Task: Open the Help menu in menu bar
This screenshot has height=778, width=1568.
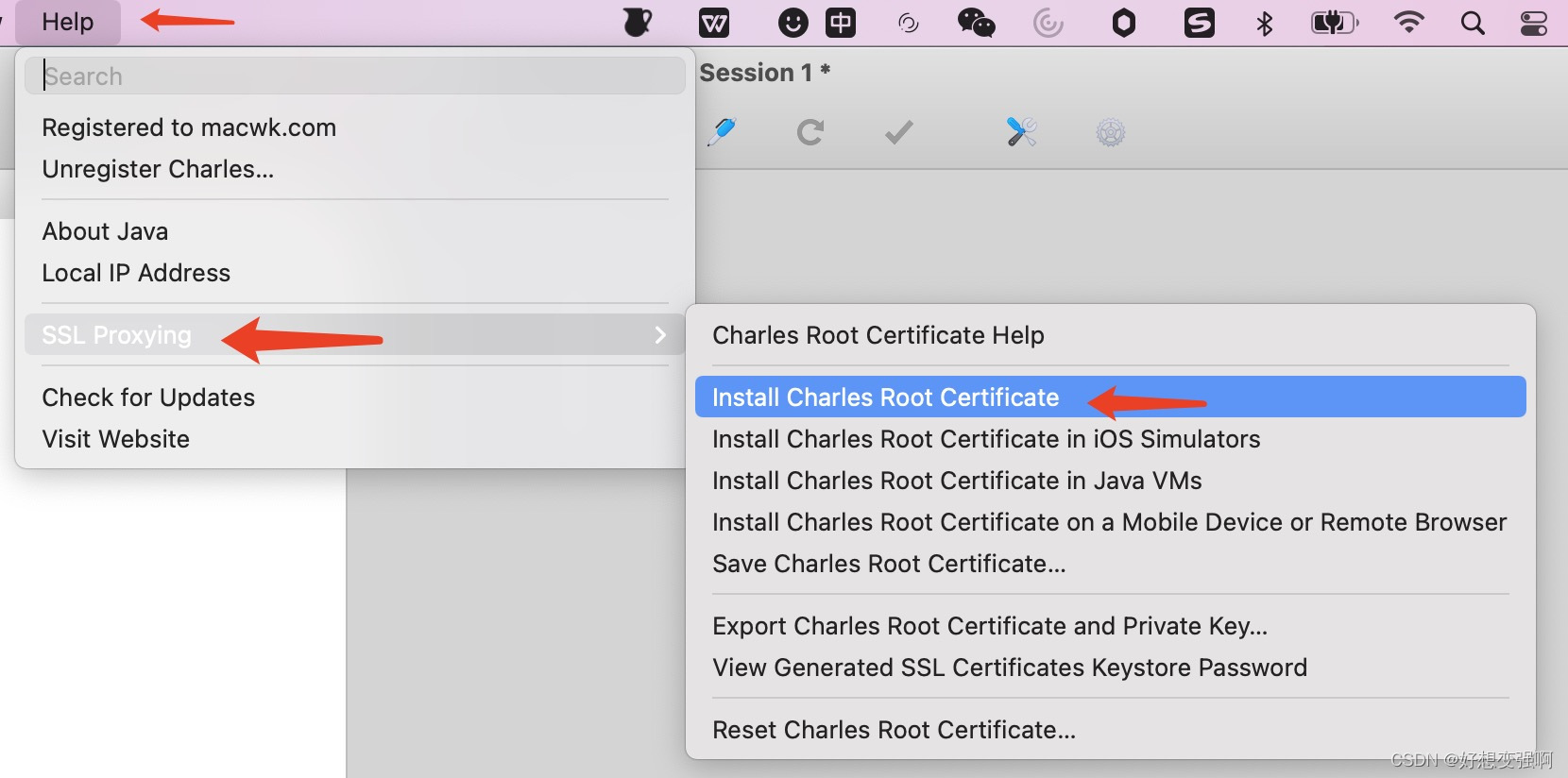Action: [68, 22]
